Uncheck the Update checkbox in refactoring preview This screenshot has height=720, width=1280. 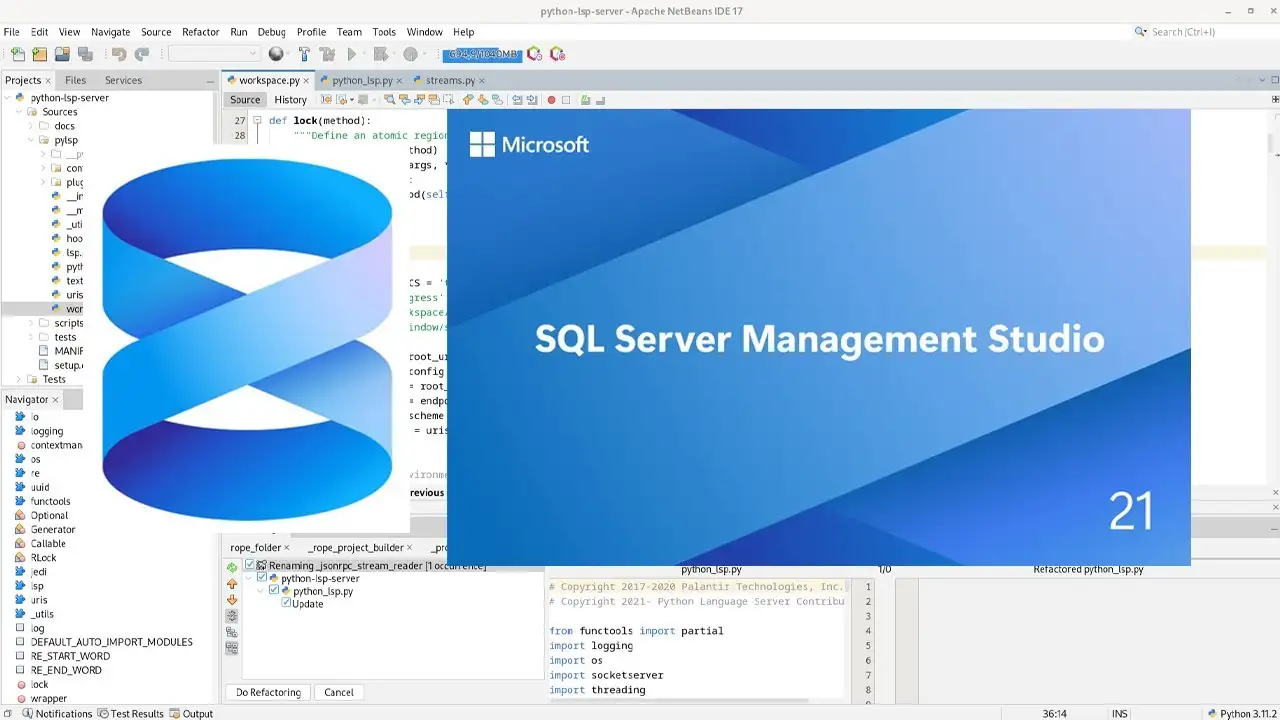tap(286, 603)
